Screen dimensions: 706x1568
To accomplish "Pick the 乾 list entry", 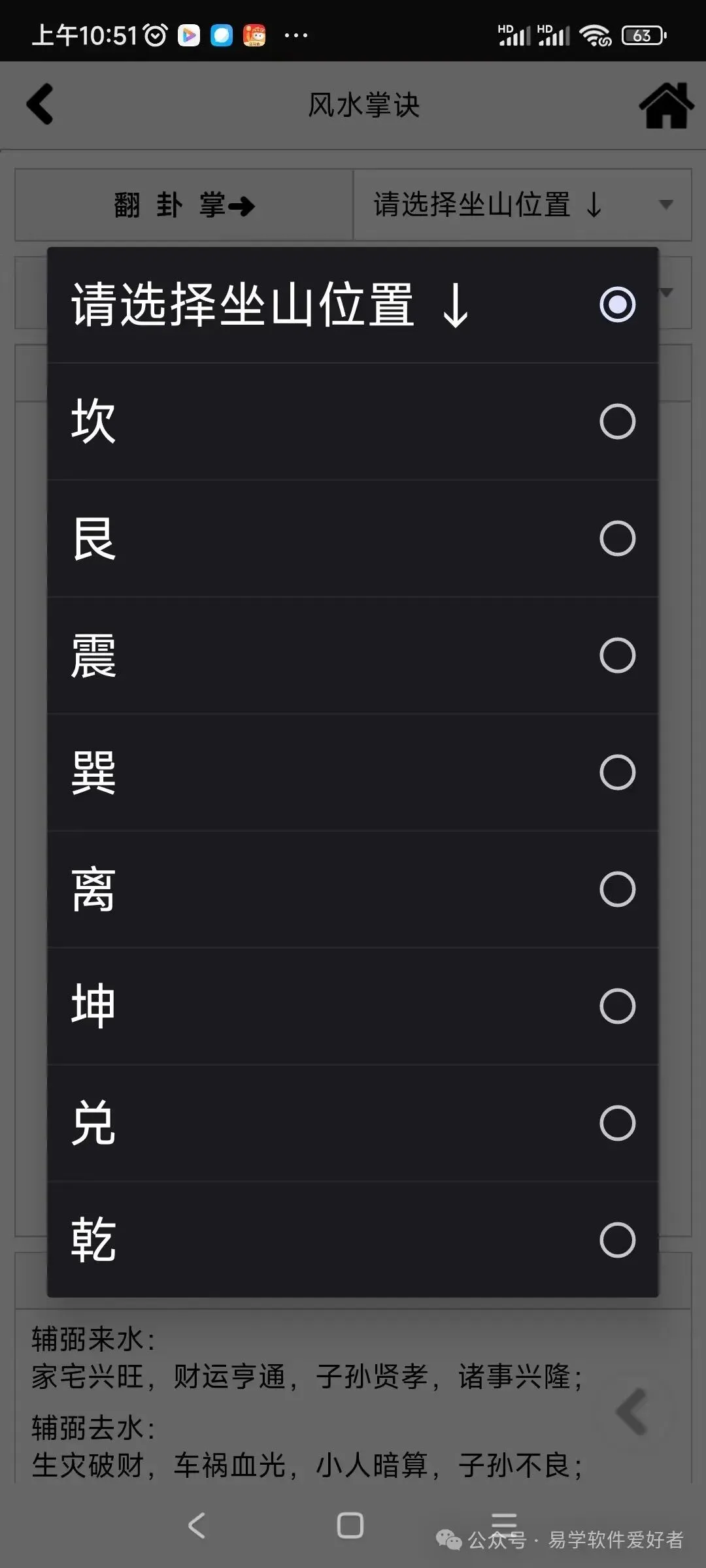I will 353,1240.
